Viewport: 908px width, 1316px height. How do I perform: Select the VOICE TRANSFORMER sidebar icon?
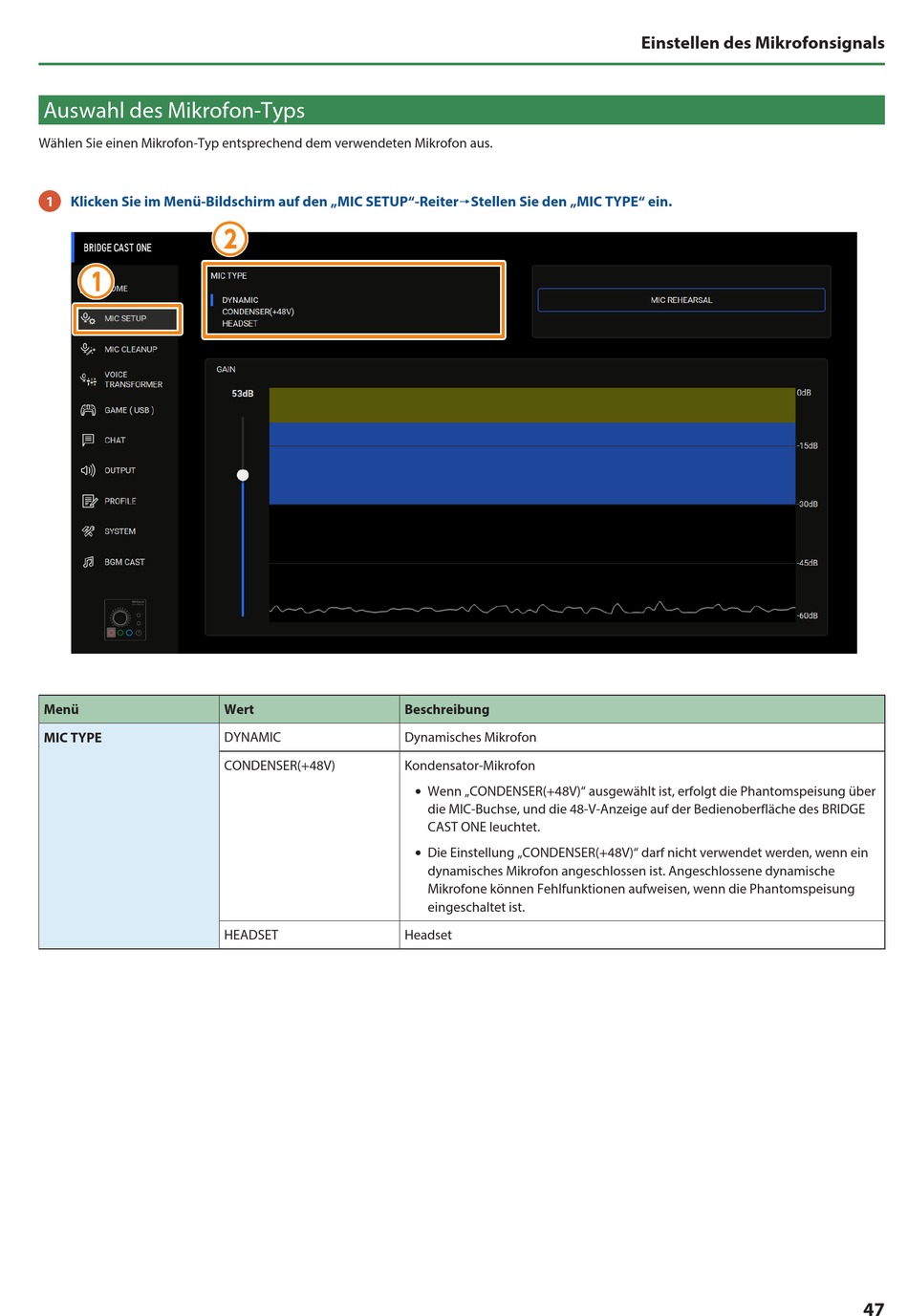coord(88,379)
